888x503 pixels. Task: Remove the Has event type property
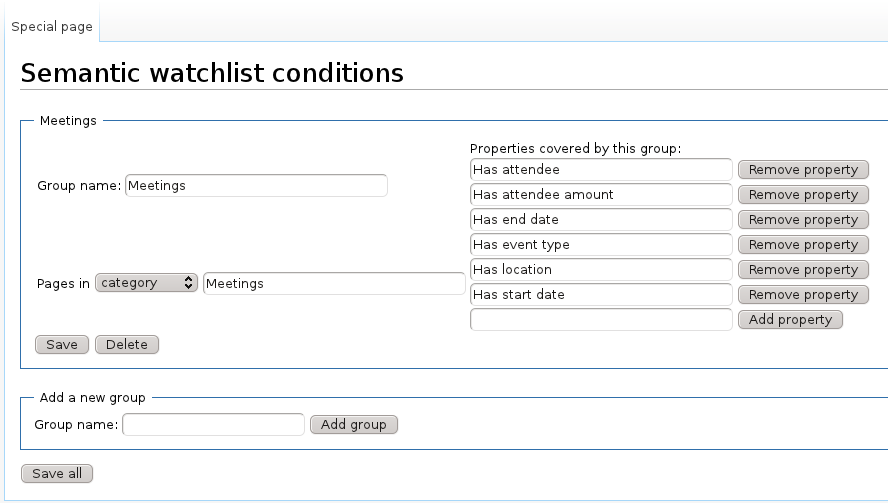[803, 244]
